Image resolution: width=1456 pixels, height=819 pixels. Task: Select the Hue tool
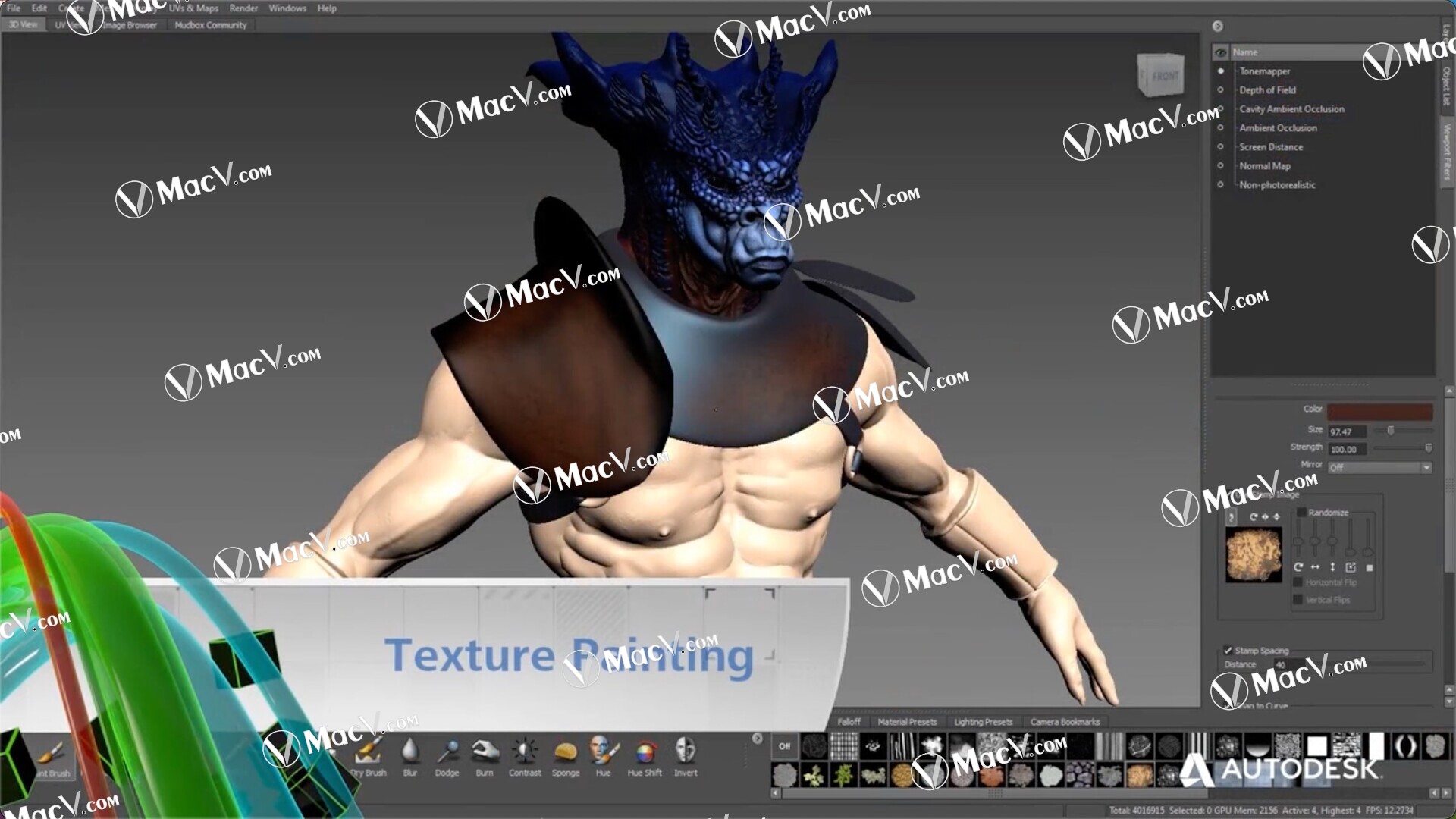[x=603, y=757]
